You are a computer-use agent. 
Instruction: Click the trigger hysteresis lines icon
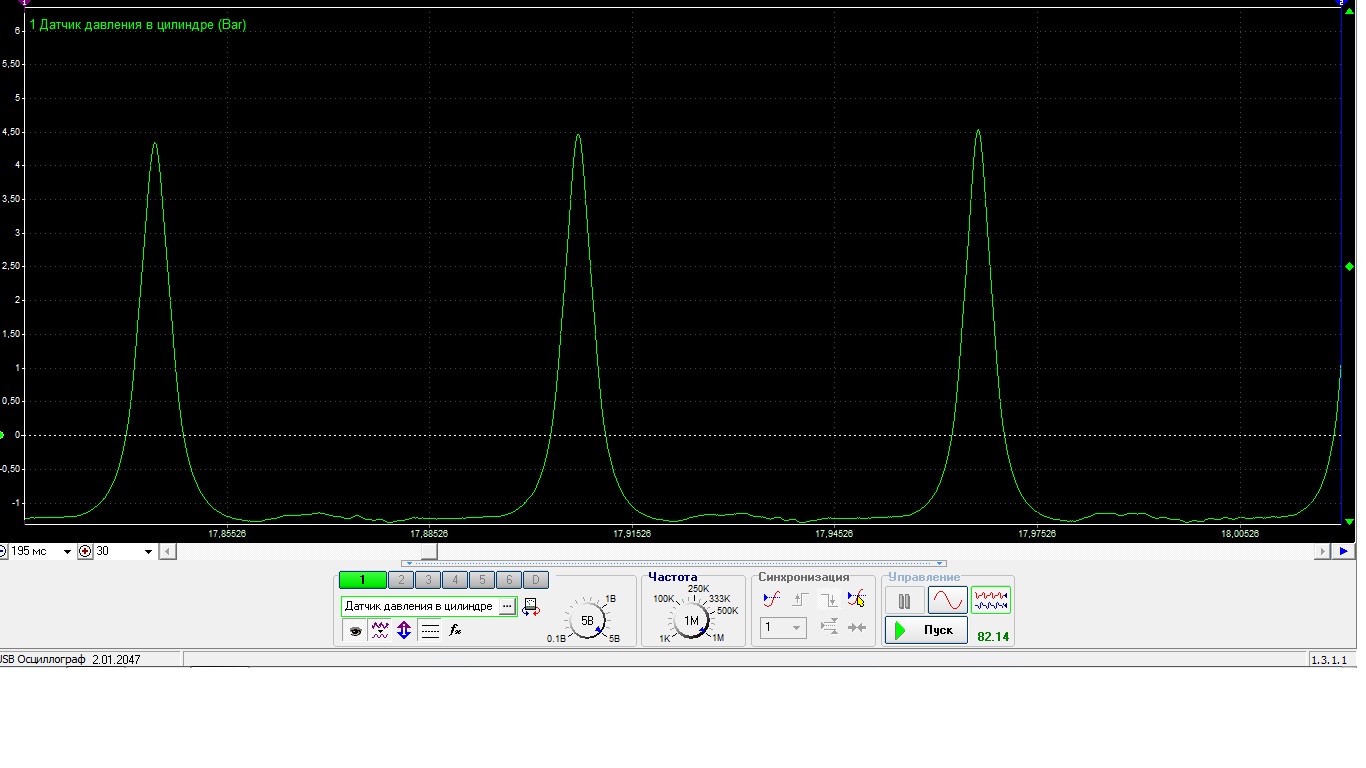click(x=829, y=628)
